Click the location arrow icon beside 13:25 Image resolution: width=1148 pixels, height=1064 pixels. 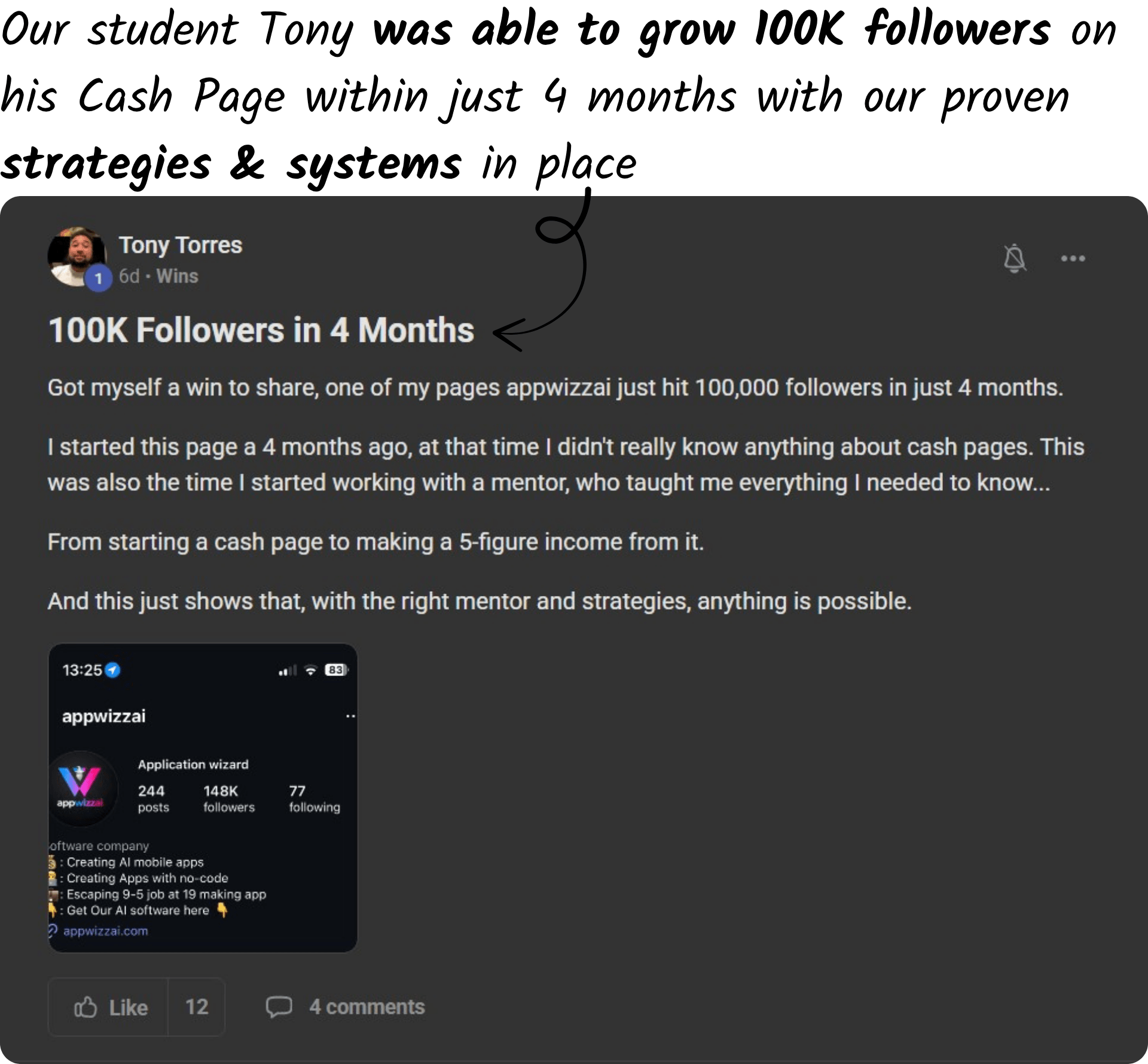pos(112,670)
